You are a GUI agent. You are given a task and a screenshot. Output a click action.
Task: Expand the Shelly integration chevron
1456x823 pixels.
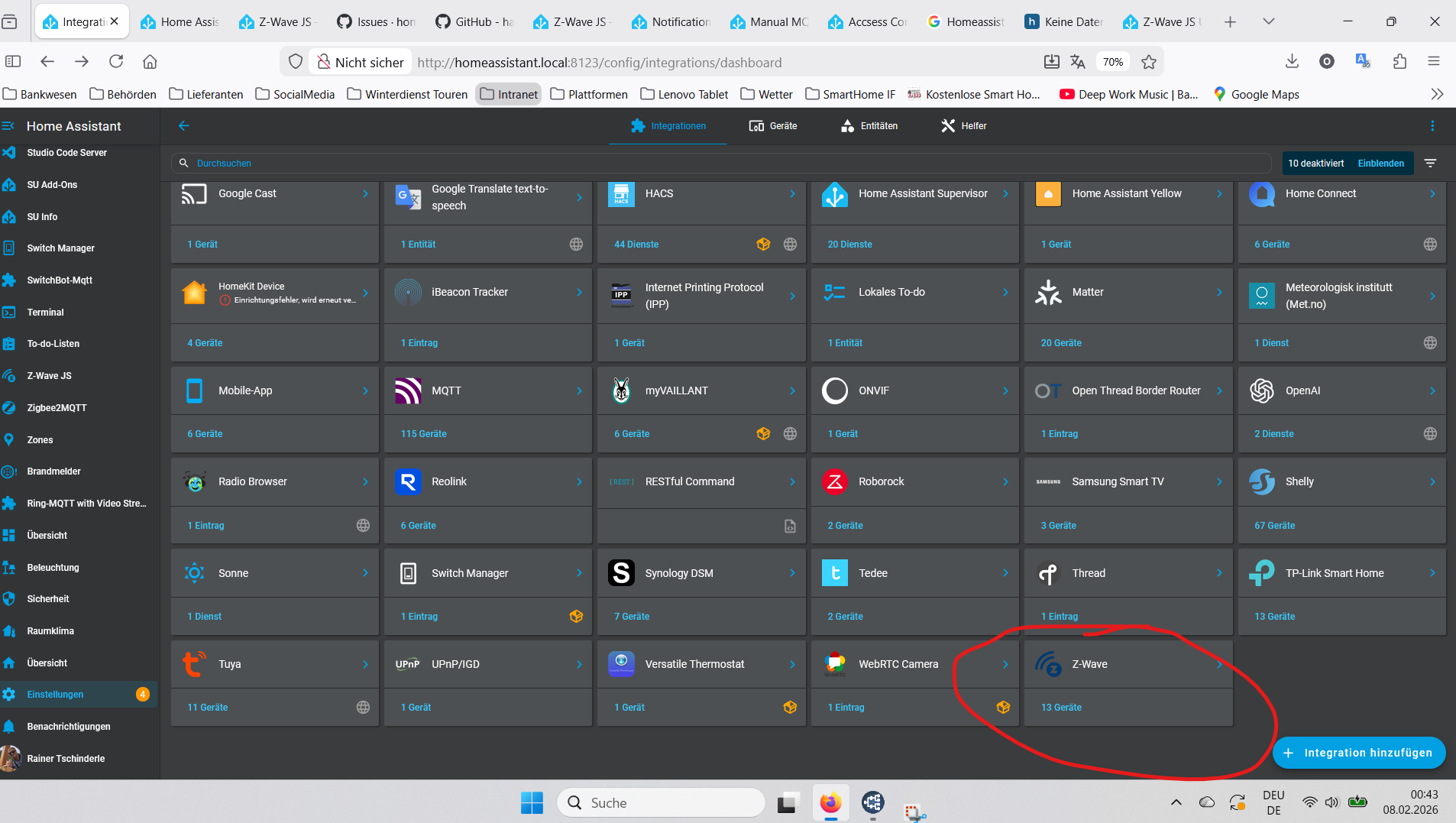pos(1432,481)
